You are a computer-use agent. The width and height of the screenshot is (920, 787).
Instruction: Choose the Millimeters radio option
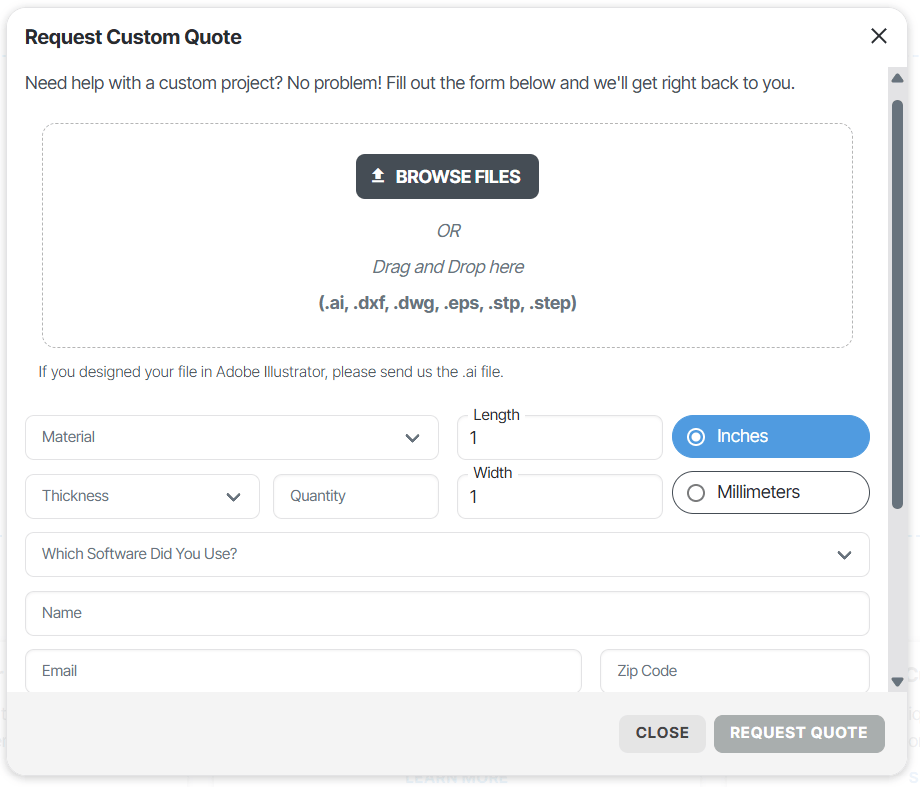(697, 493)
